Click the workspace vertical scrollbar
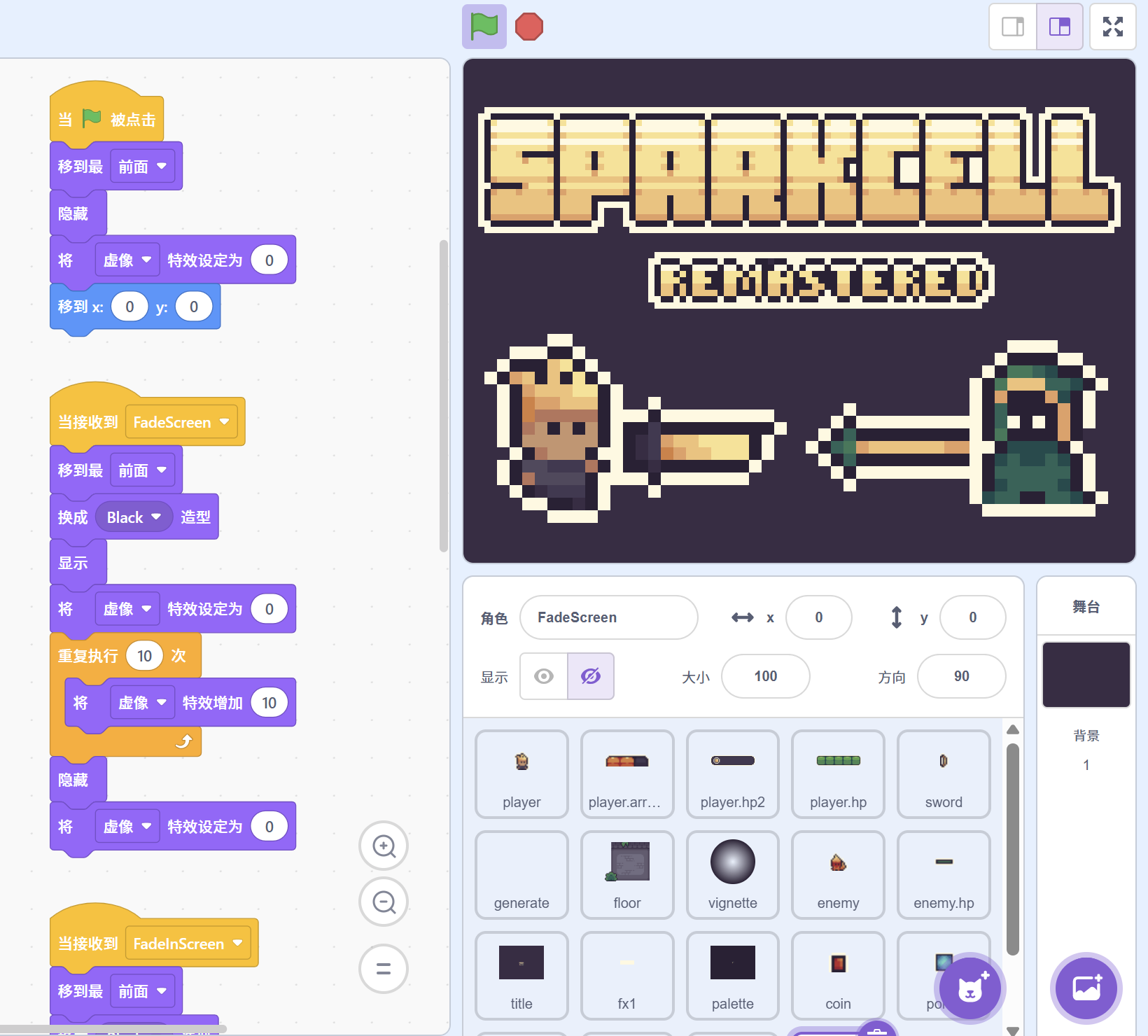The width and height of the screenshot is (1148, 1036). (x=443, y=395)
